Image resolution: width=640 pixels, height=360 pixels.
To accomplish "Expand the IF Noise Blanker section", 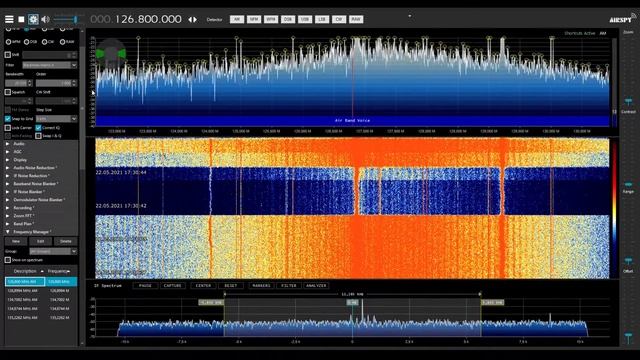I will [29, 191].
